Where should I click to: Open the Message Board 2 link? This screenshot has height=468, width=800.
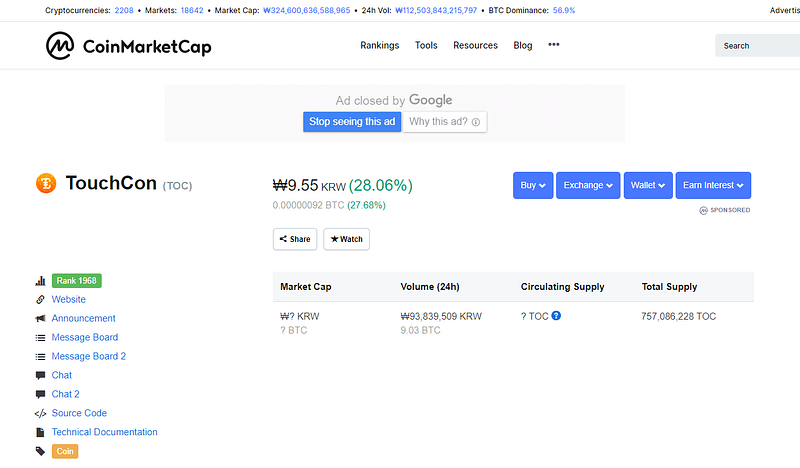pyautogui.click(x=88, y=356)
